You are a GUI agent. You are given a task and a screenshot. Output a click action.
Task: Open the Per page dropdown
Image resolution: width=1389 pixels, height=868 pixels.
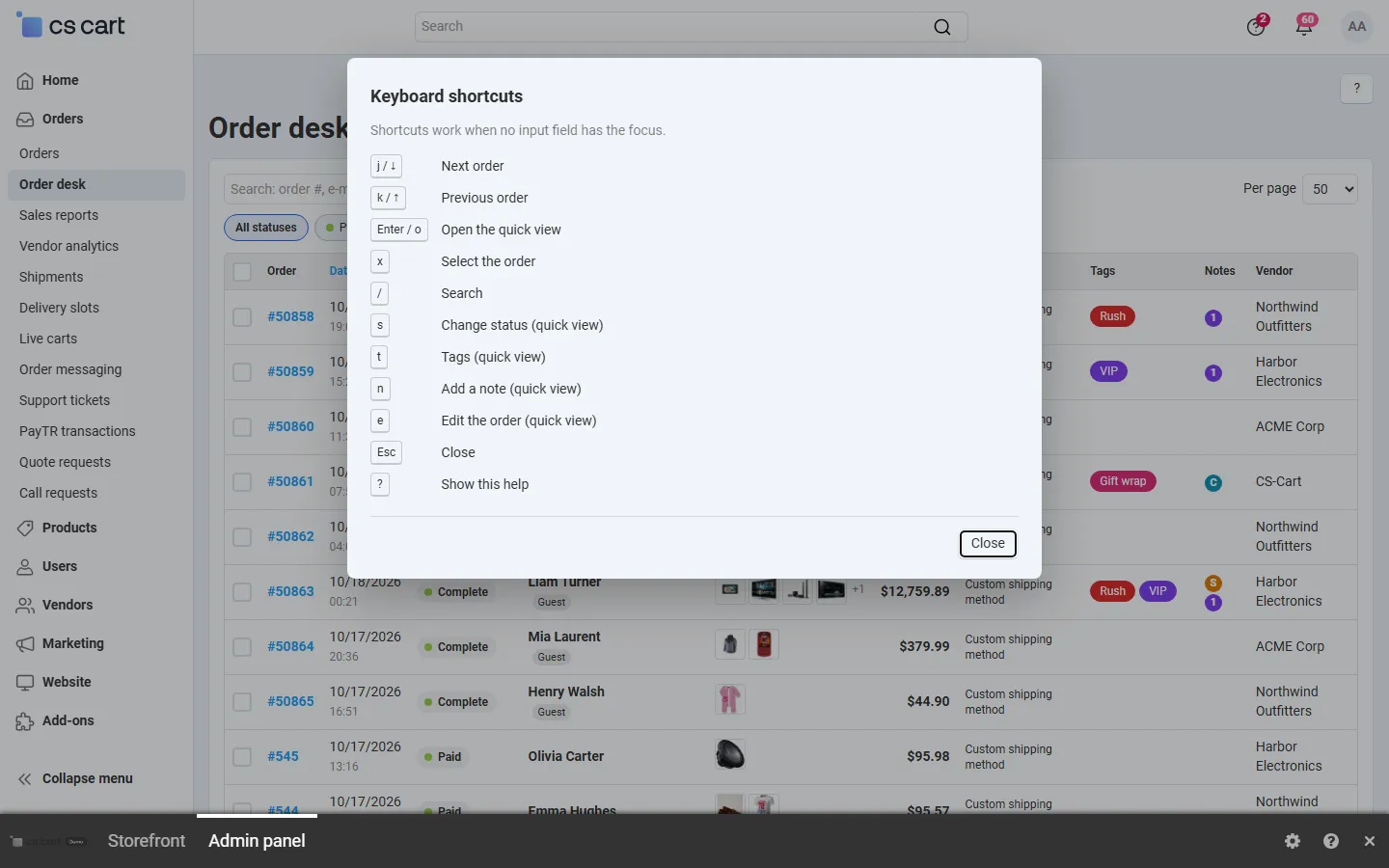pyautogui.click(x=1330, y=189)
